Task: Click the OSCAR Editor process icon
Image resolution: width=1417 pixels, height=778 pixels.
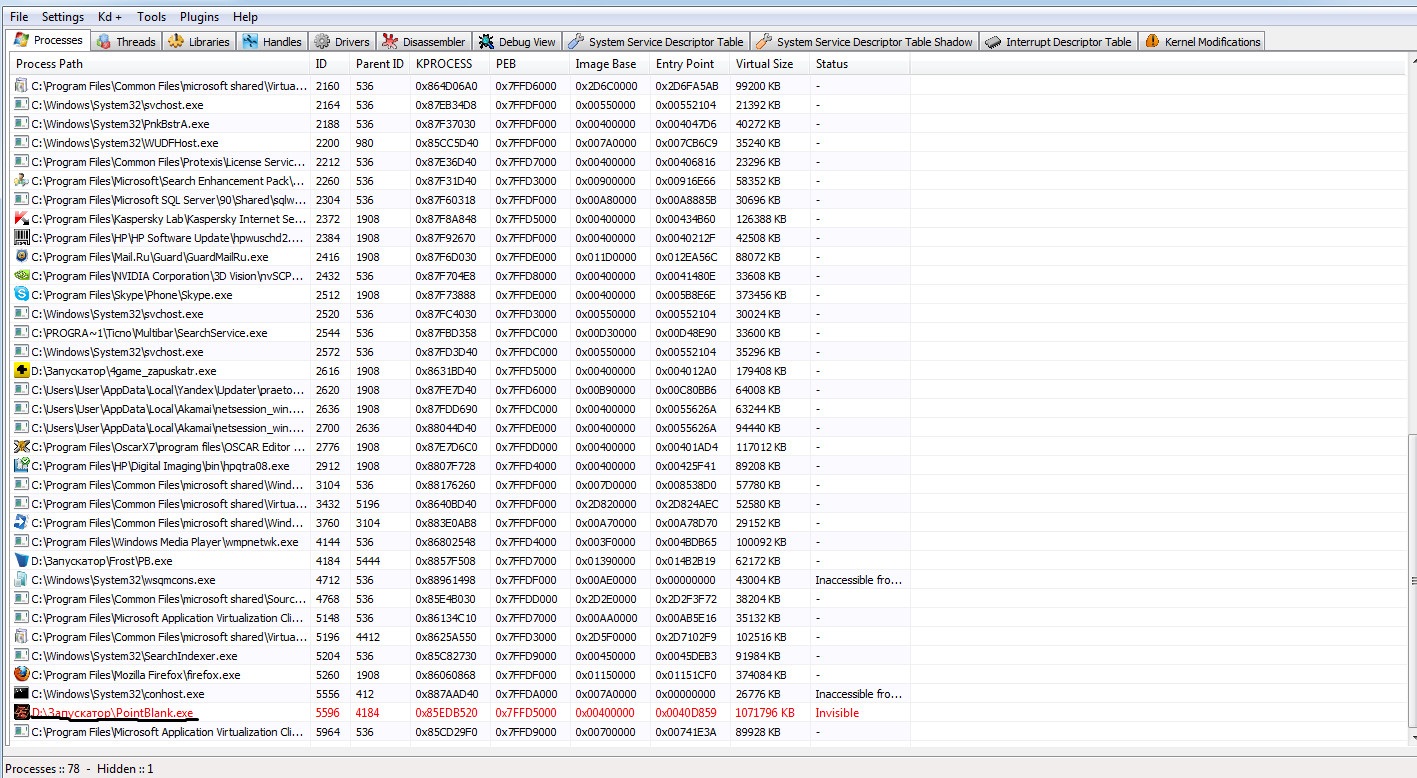Action: [21, 447]
